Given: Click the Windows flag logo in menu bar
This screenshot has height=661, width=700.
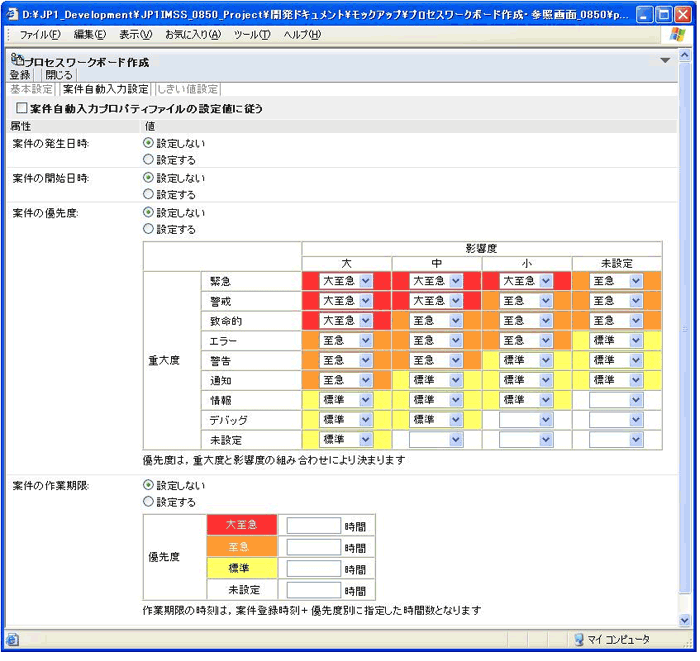Looking at the screenshot, I should (x=678, y=34).
